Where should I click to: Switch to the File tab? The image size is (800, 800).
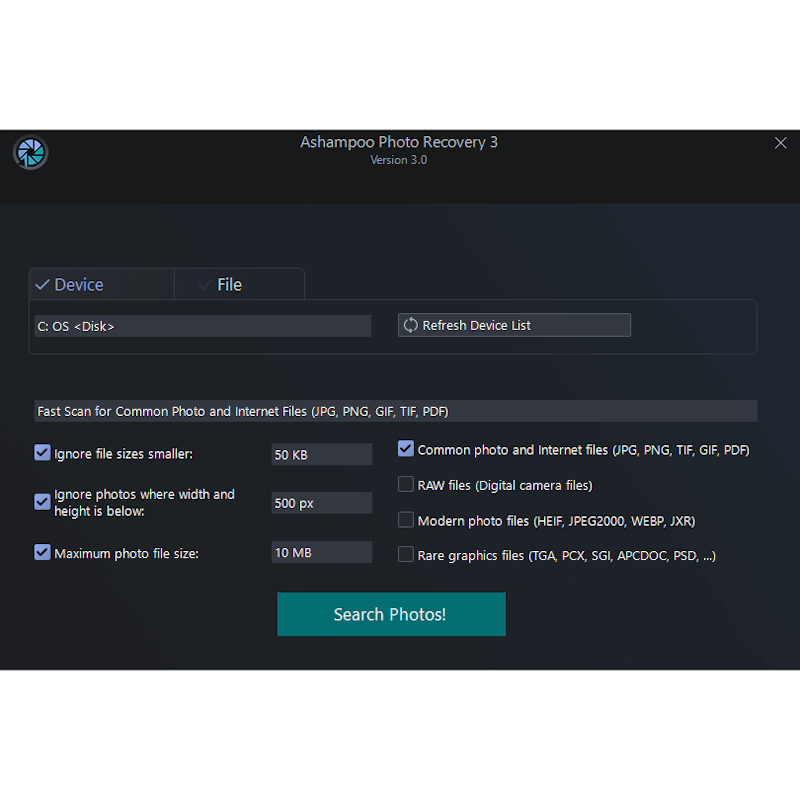click(x=240, y=285)
